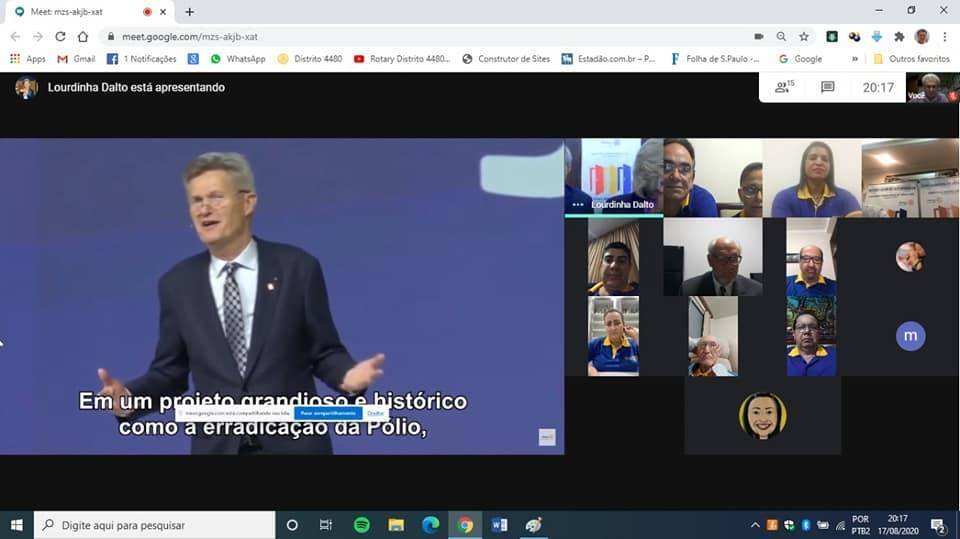The width and height of the screenshot is (960, 539).
Task: Bookmark this page with the star icon
Action: pyautogui.click(x=804, y=36)
